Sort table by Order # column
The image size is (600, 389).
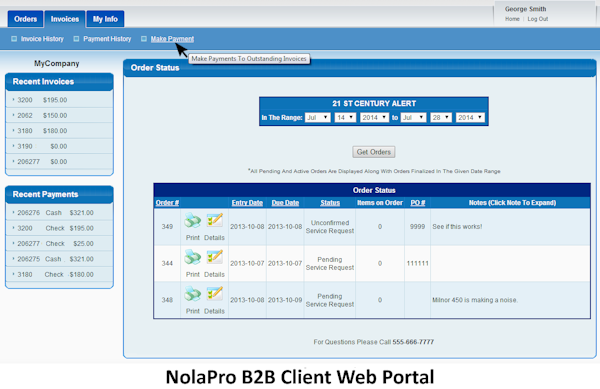(x=167, y=203)
